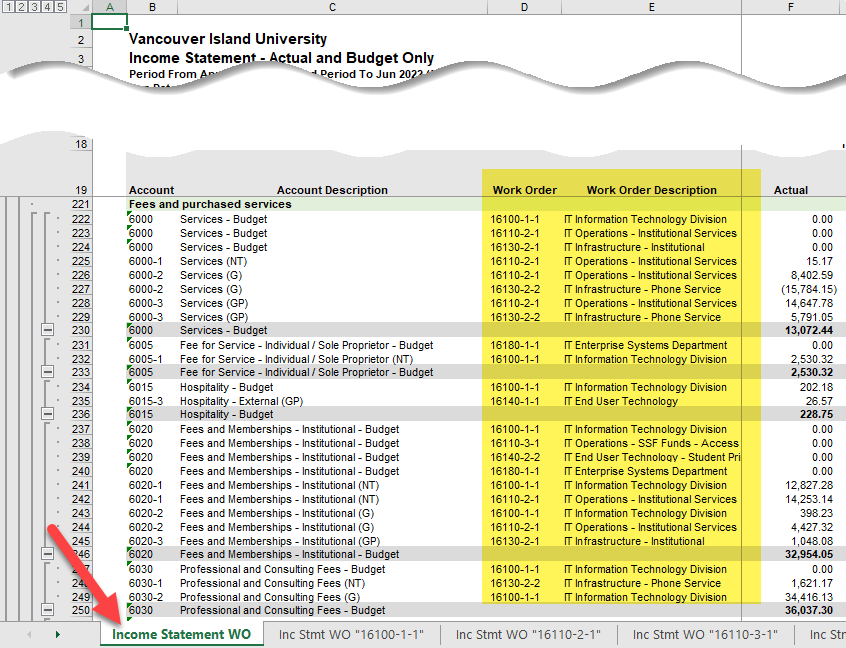Switch to sheet Inc Stmt WO 16110-2-1

(x=528, y=634)
